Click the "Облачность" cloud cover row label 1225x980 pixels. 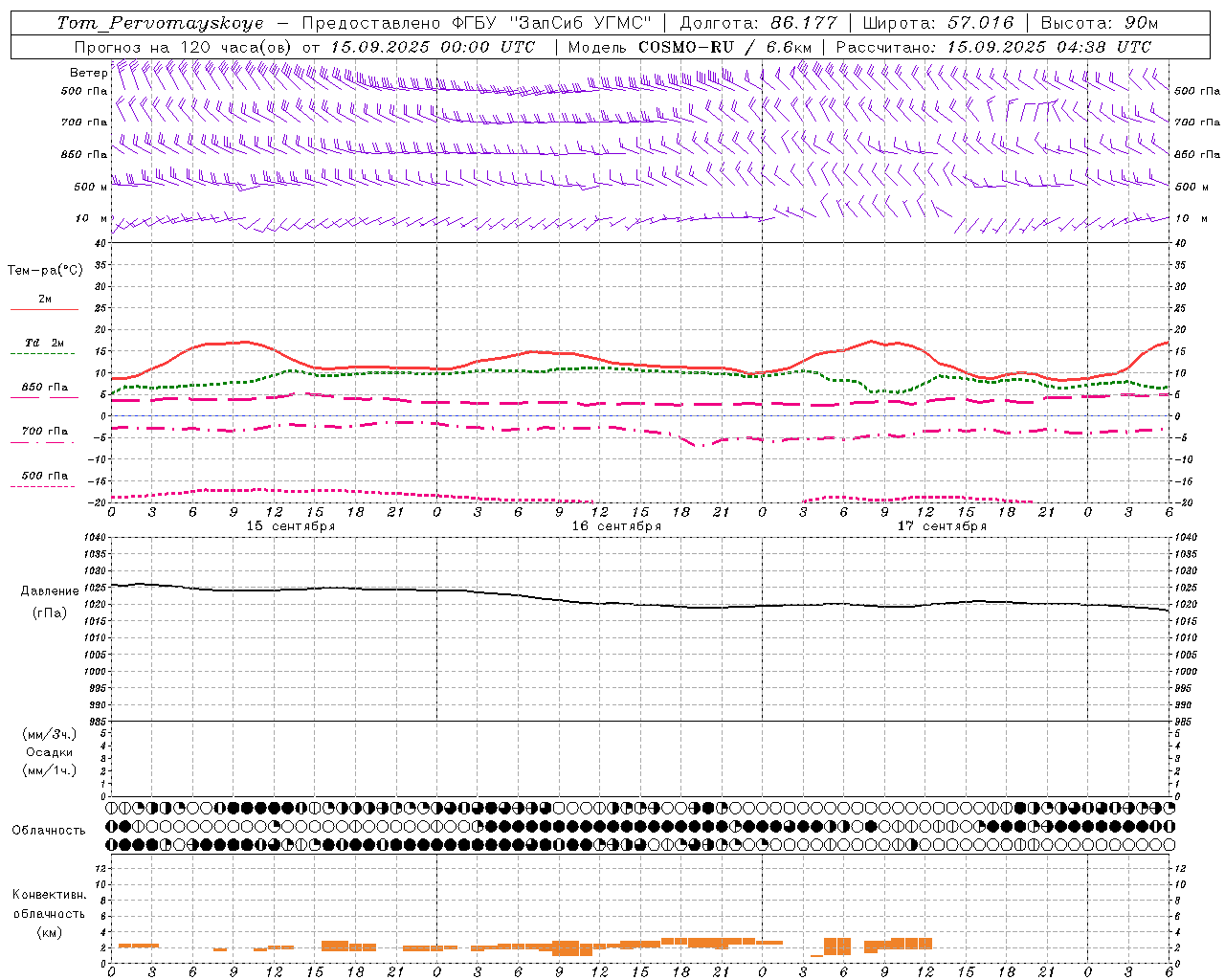coord(49,831)
